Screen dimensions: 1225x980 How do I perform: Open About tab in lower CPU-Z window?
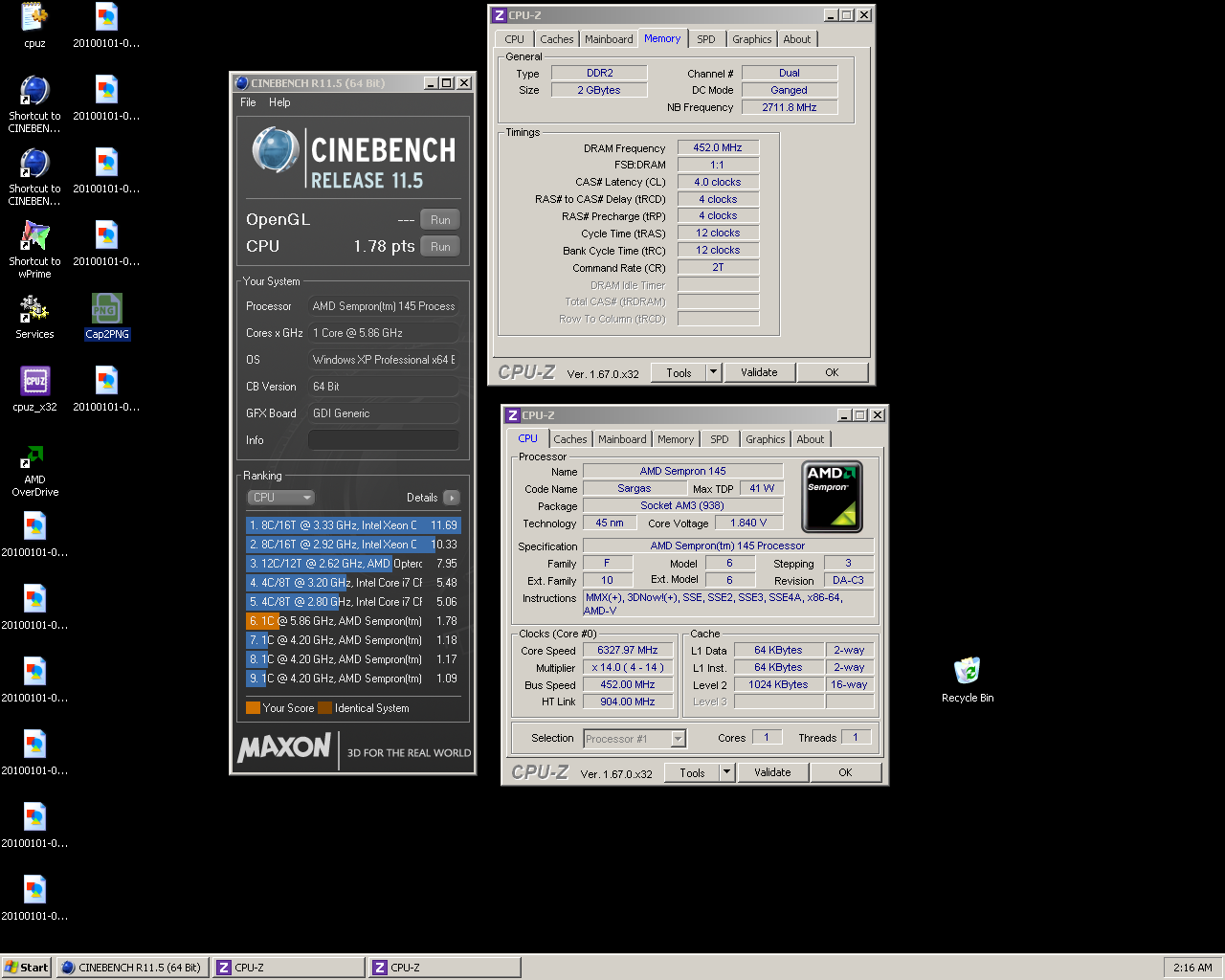(811, 439)
